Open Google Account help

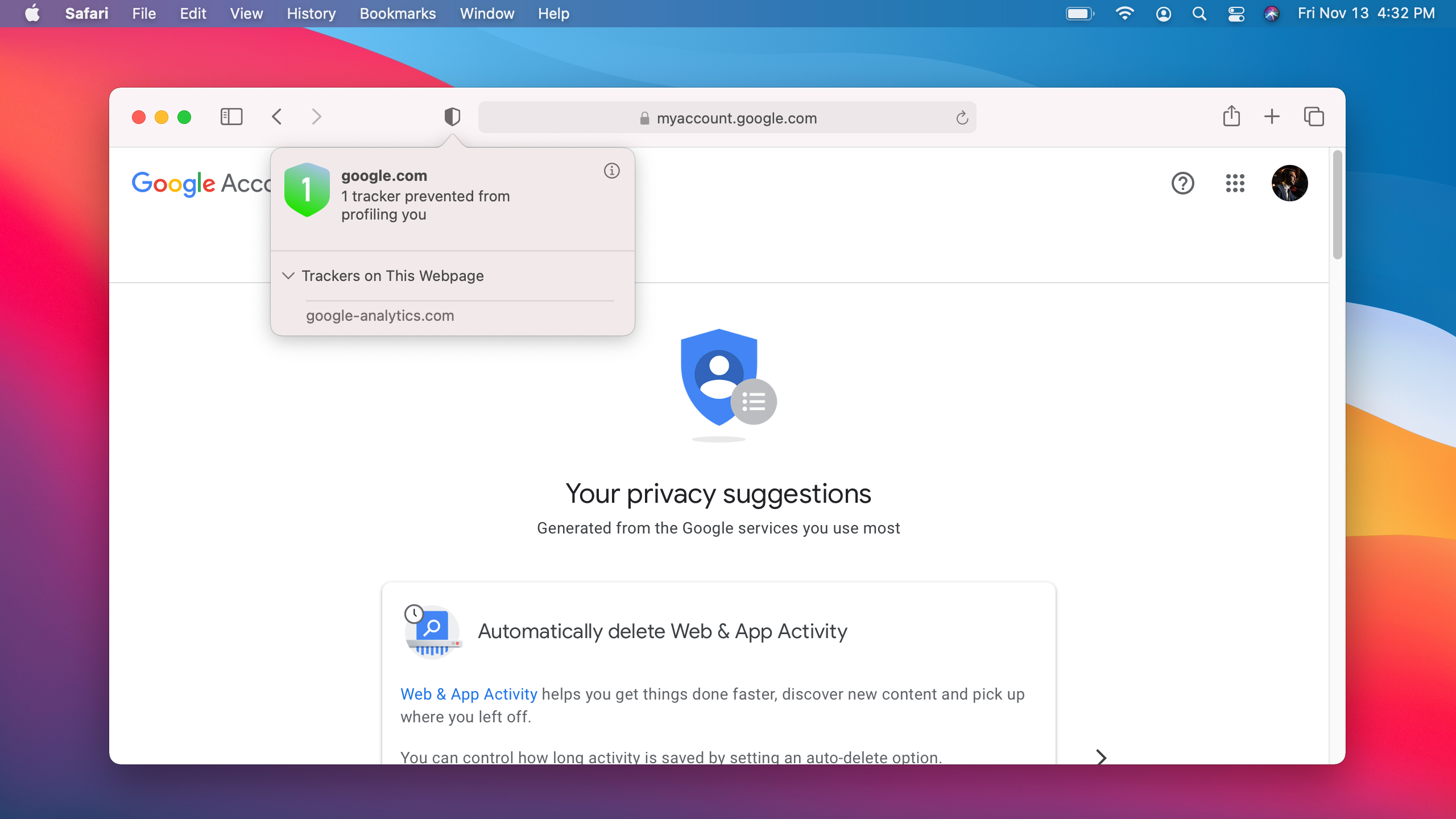(x=1183, y=183)
